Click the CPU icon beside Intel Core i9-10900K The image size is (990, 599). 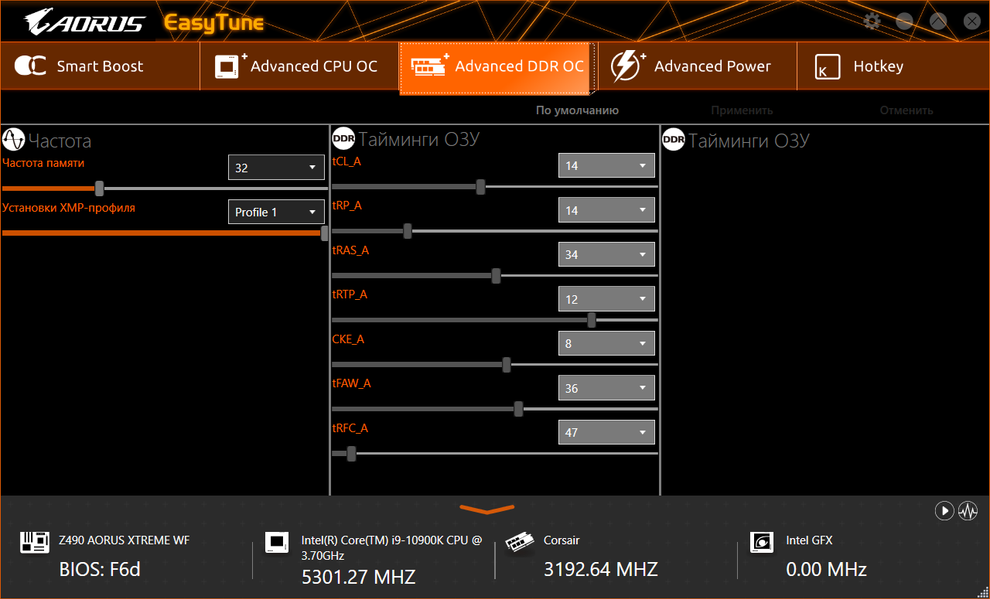[x=277, y=543]
